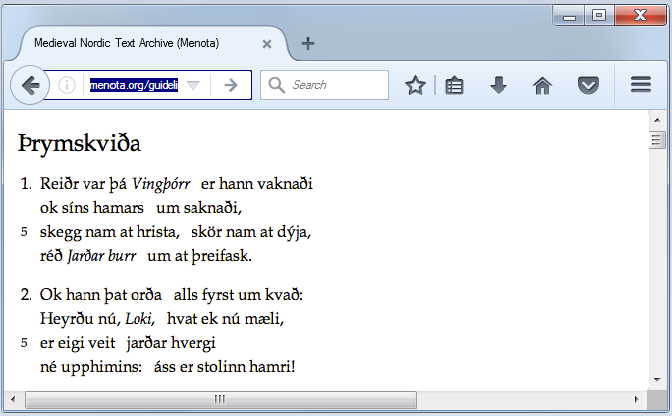Open the hamburger menu

[641, 86]
